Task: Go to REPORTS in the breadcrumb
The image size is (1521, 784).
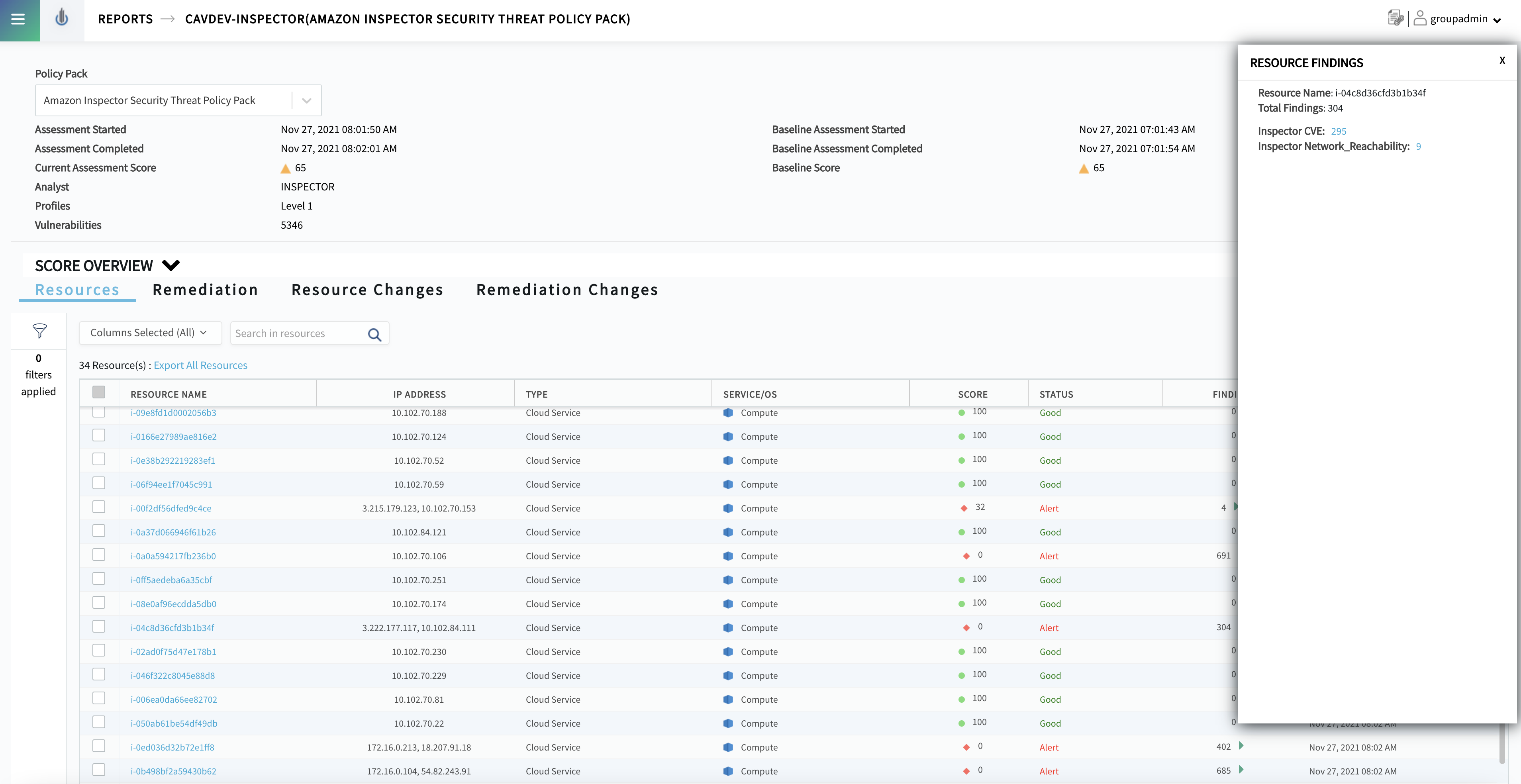Action: point(125,19)
